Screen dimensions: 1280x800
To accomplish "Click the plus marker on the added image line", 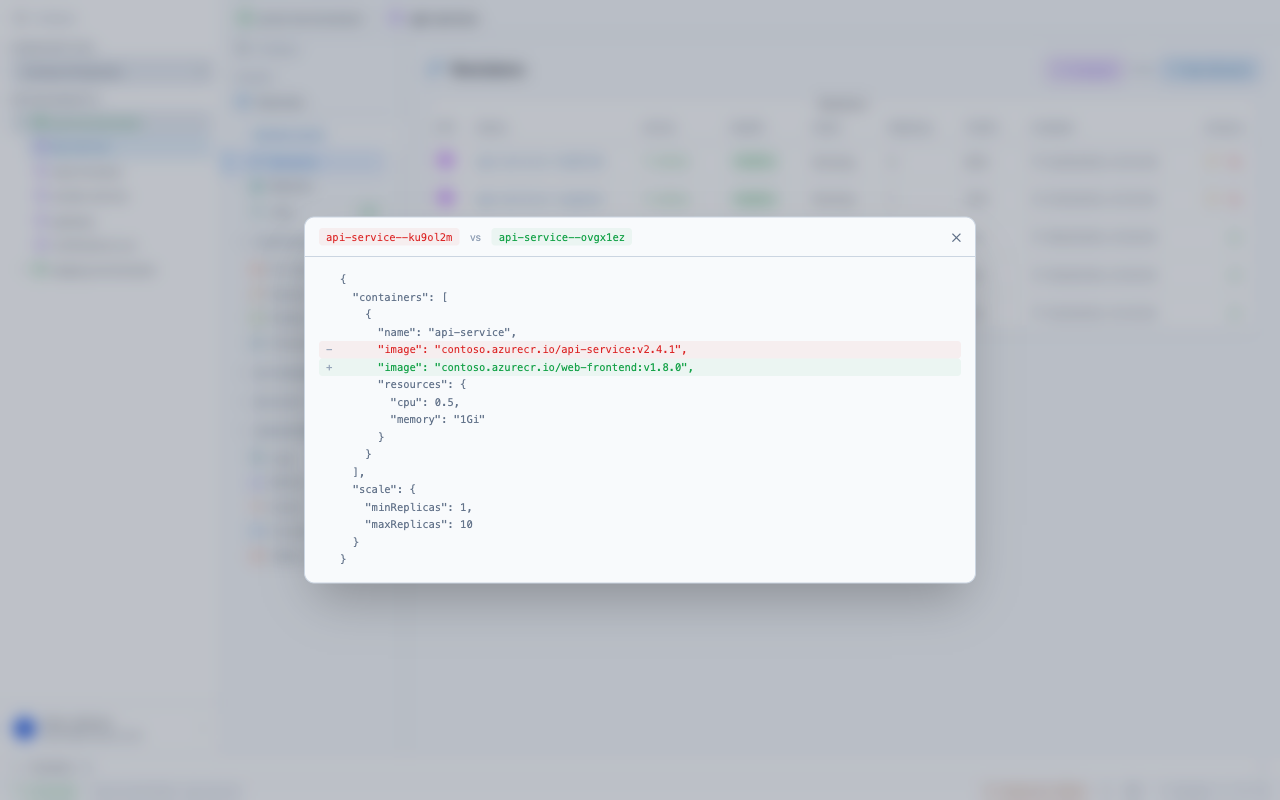I will [x=328, y=367].
